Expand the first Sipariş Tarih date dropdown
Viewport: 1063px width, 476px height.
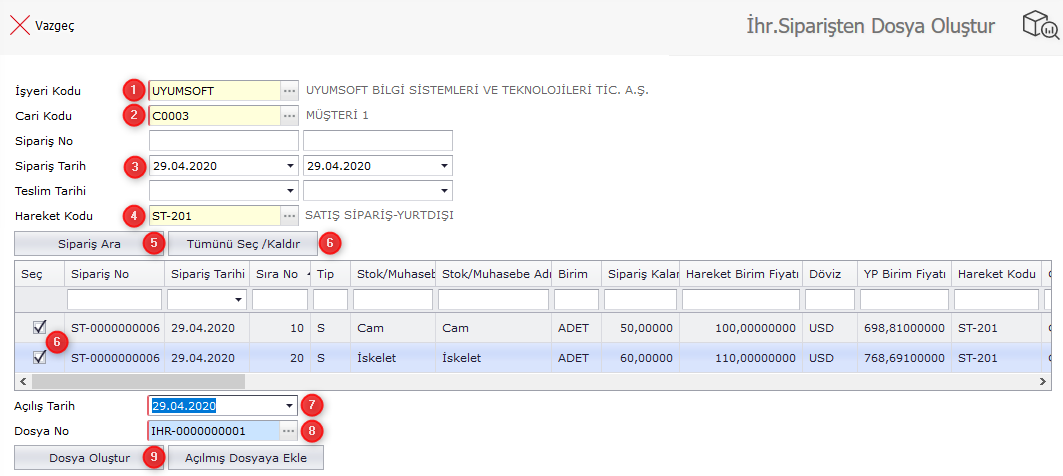pyautogui.click(x=290, y=166)
